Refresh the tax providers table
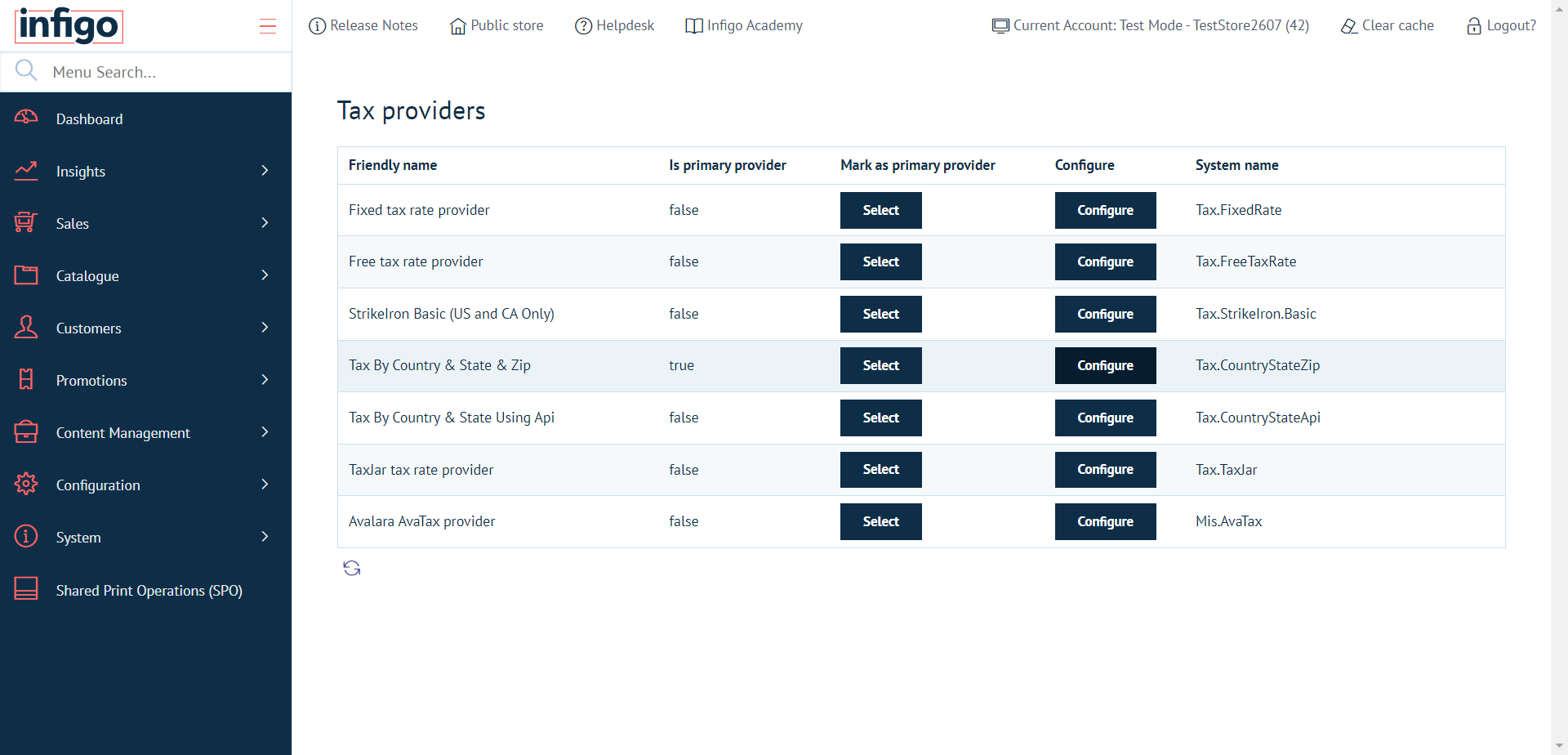This screenshot has height=755, width=1568. [352, 568]
